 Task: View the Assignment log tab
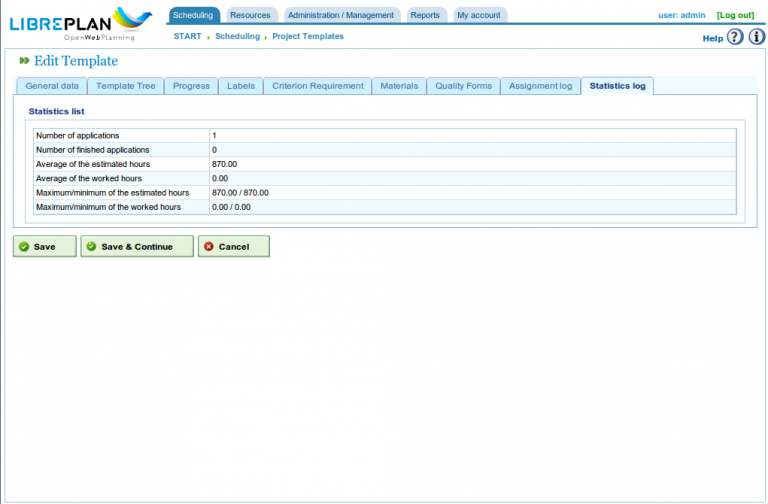point(540,86)
